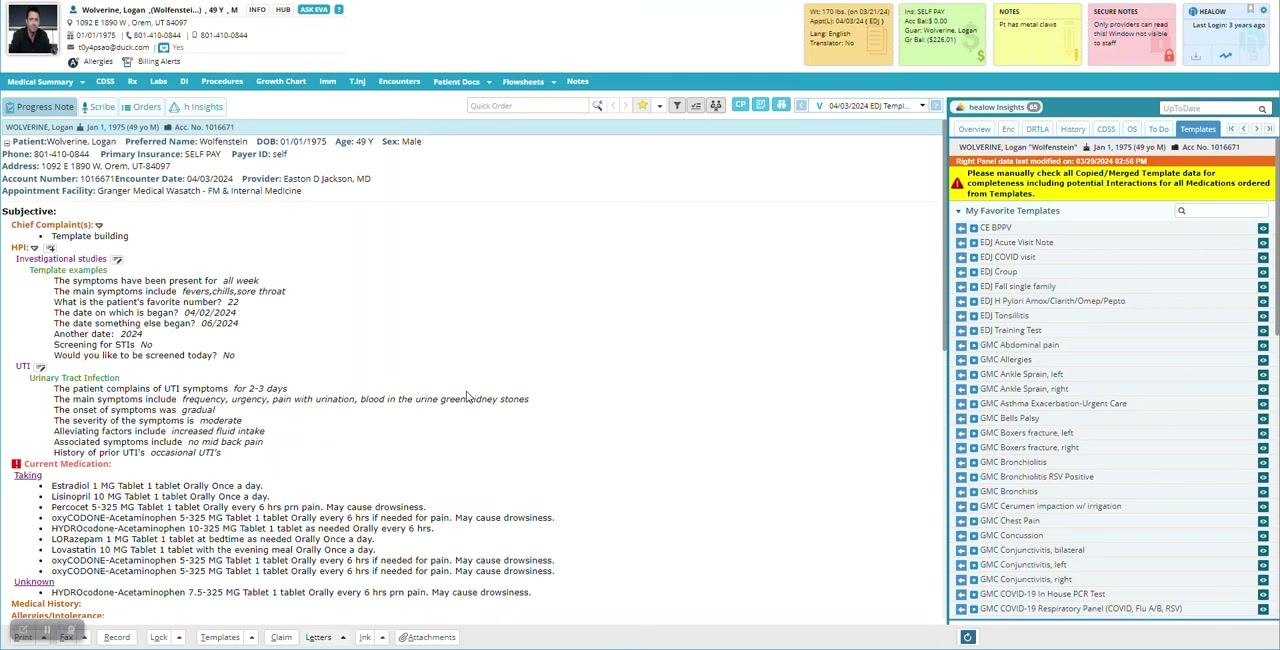Click the Attachments paperclip button
Viewport: 1280px width, 650px height.
click(x=427, y=637)
